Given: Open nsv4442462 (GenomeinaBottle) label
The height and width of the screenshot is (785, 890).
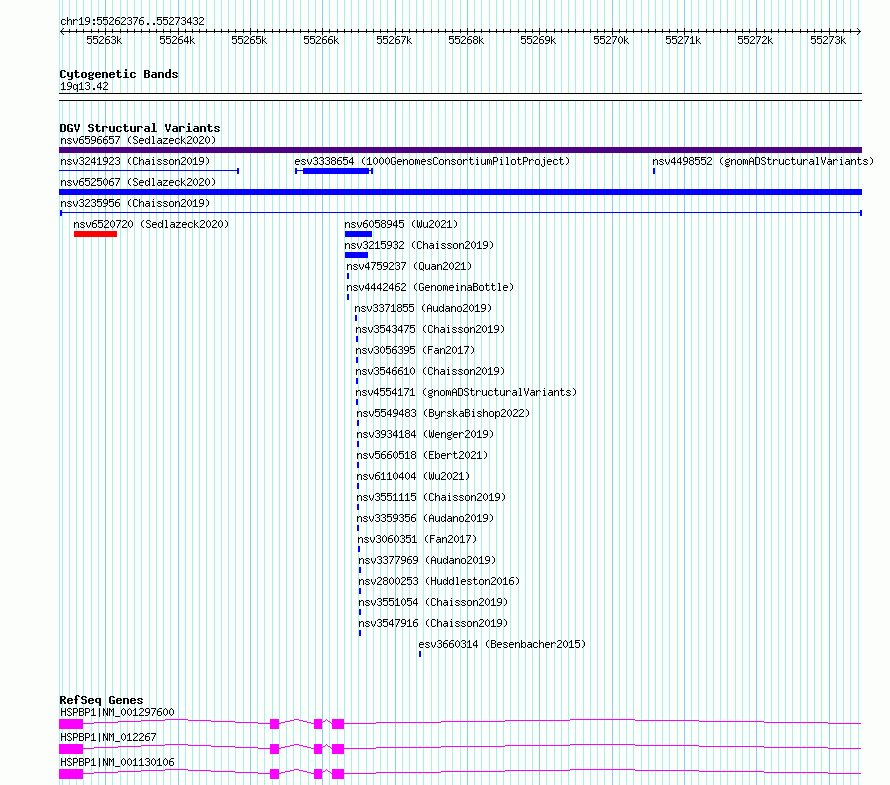Looking at the screenshot, I should 430,287.
